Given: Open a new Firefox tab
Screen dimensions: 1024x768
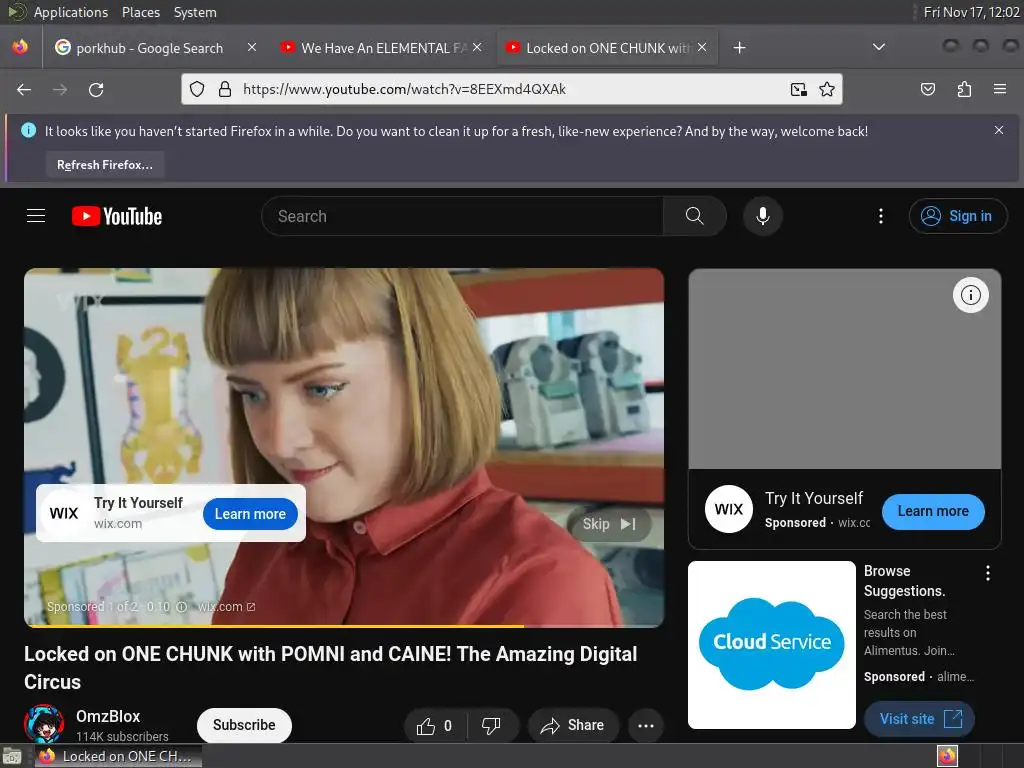Looking at the screenshot, I should pyautogui.click(x=739, y=48).
